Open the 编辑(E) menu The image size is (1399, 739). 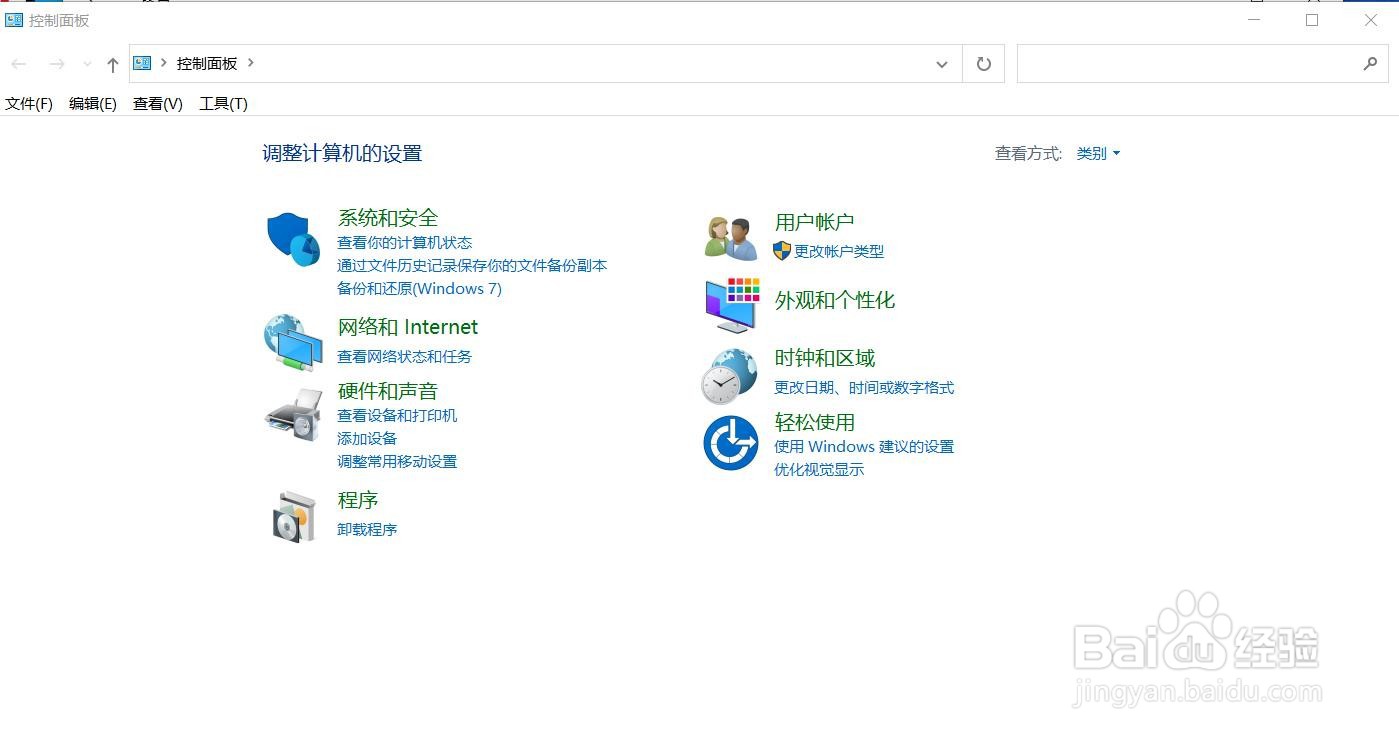coord(93,103)
